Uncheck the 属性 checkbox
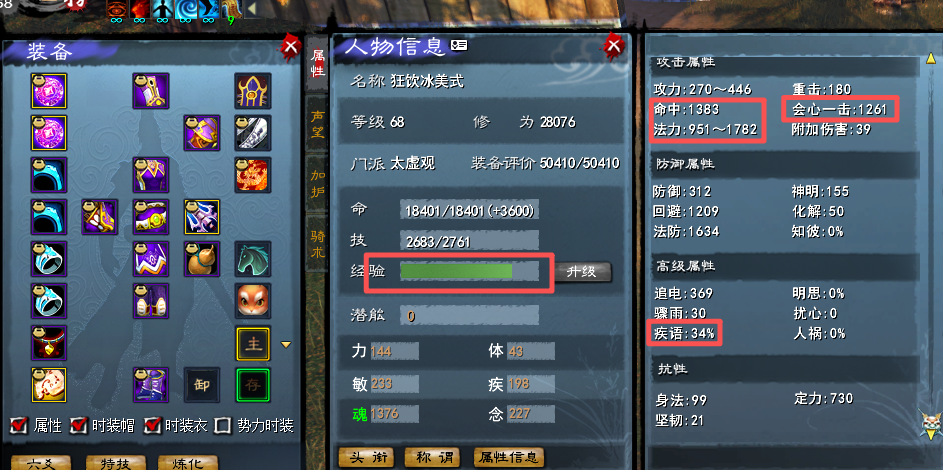 [x=19, y=426]
